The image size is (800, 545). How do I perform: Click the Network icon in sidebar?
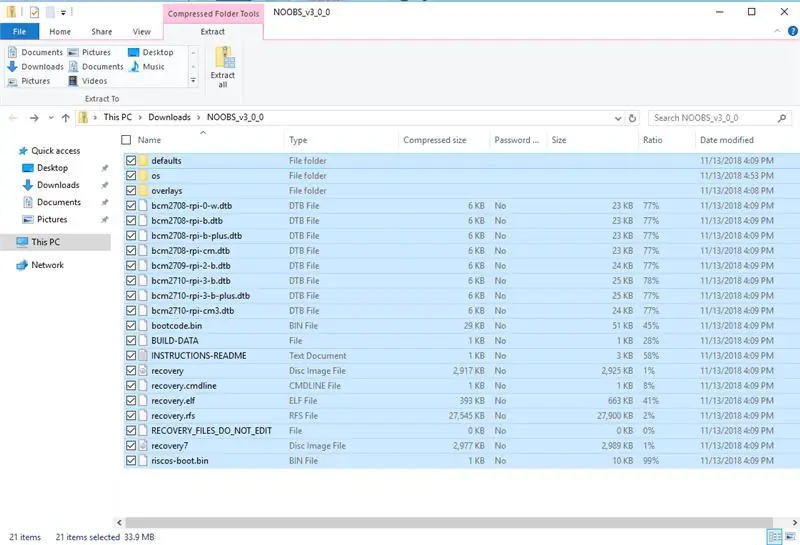tap(22, 265)
